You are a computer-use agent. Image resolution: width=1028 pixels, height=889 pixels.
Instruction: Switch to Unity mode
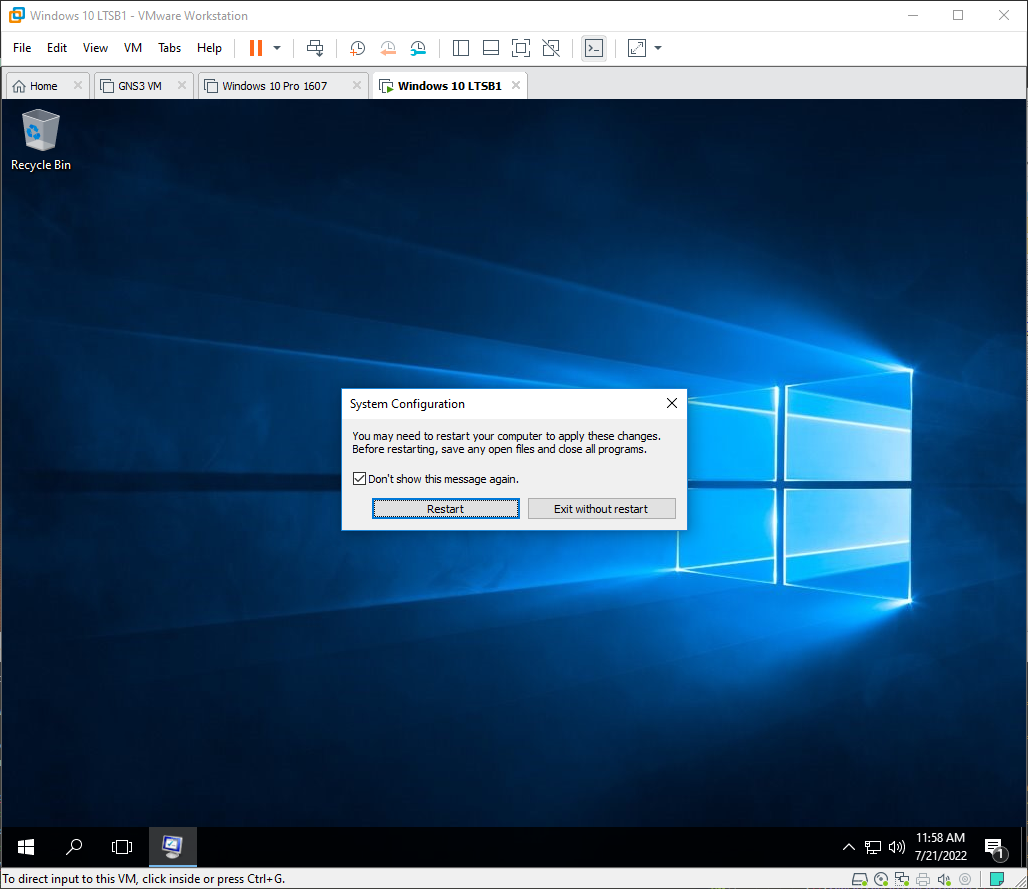point(551,48)
